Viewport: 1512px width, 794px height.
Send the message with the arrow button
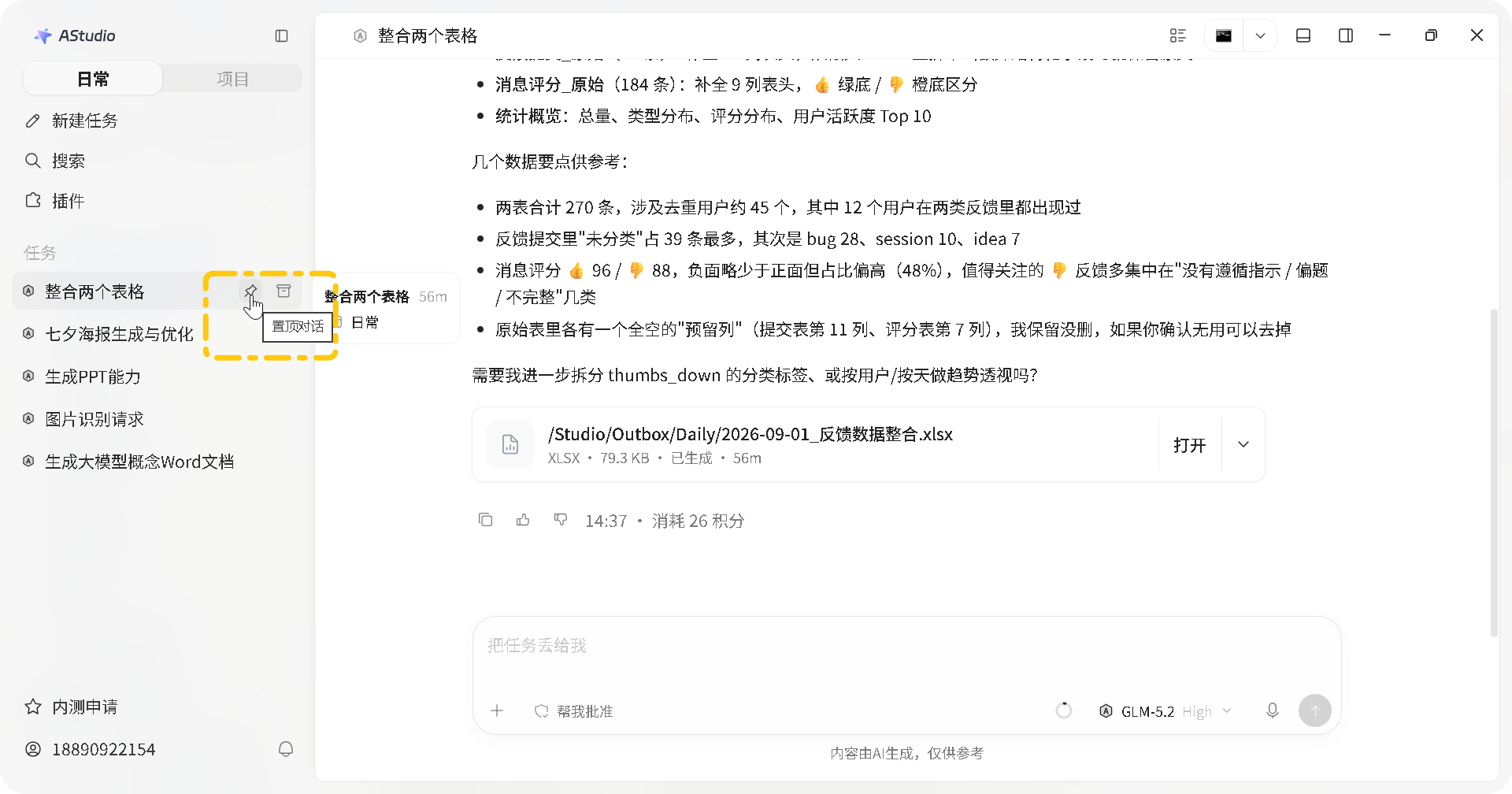pyautogui.click(x=1314, y=711)
